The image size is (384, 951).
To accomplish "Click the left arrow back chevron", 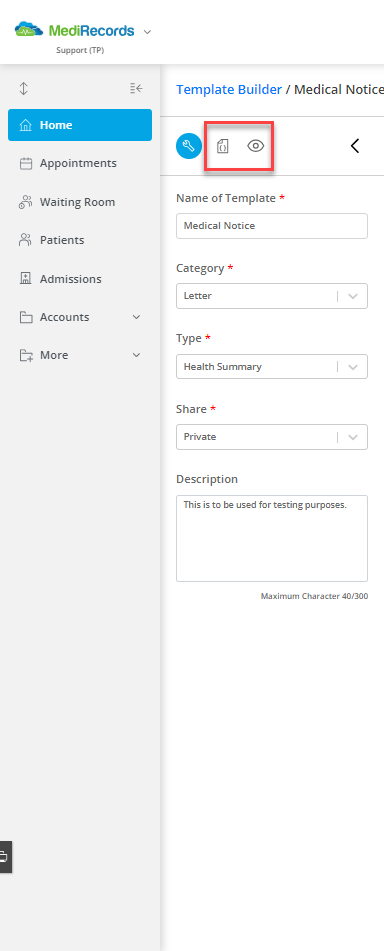I will pyautogui.click(x=355, y=146).
